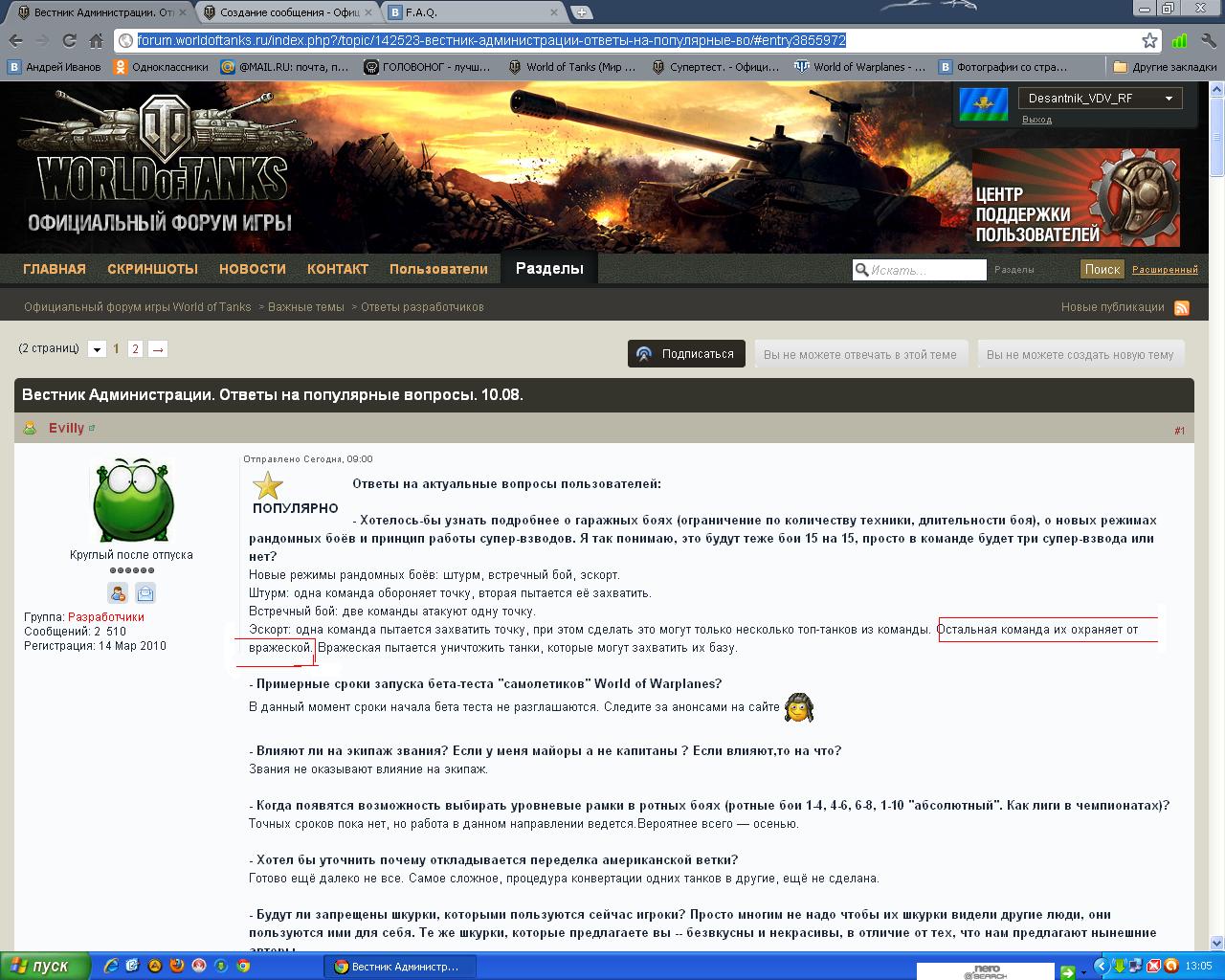Open new tab with plus button

point(581,12)
